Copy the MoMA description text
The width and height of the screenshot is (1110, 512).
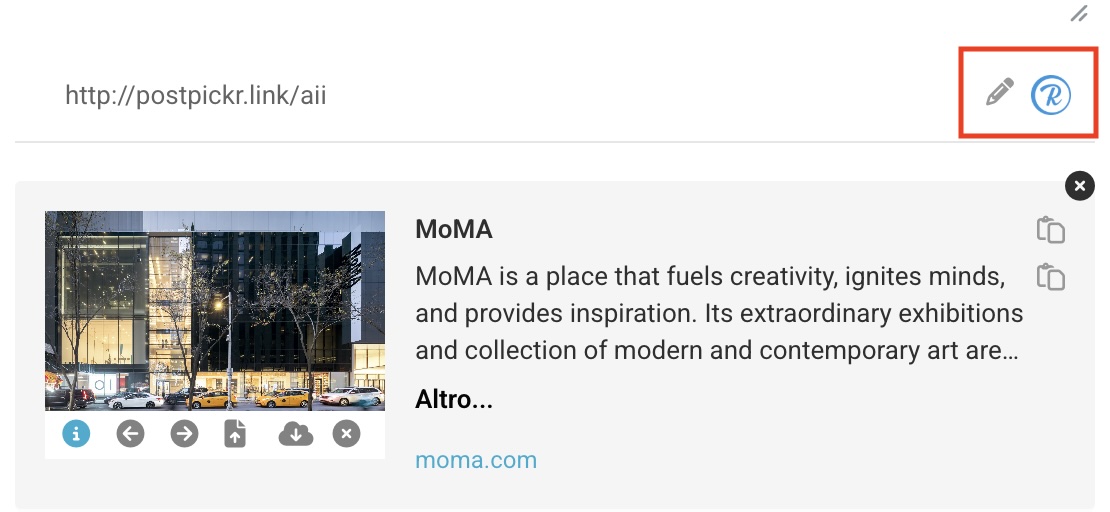pyautogui.click(x=1050, y=277)
